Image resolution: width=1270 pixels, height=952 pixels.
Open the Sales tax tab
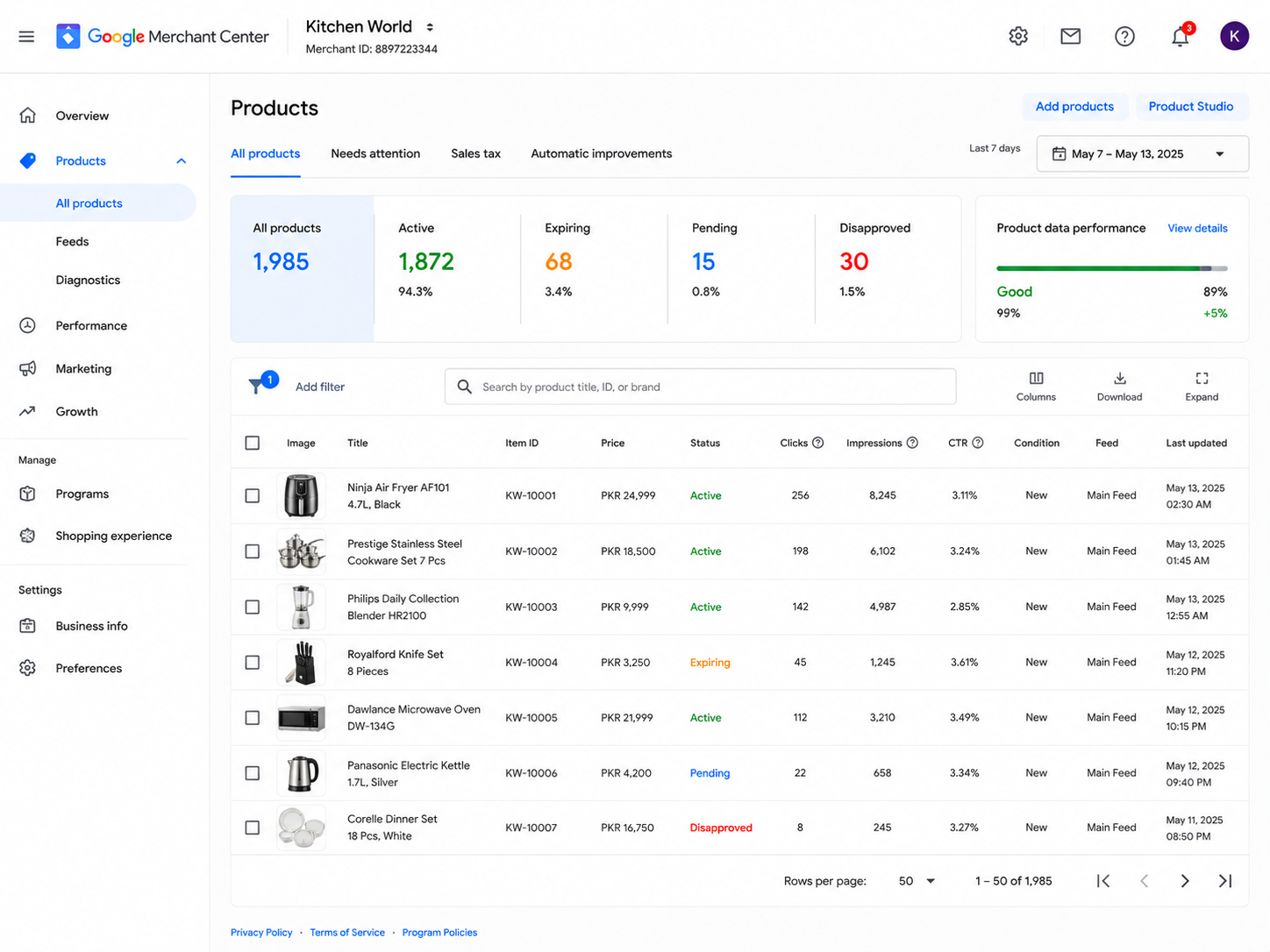pos(475,153)
